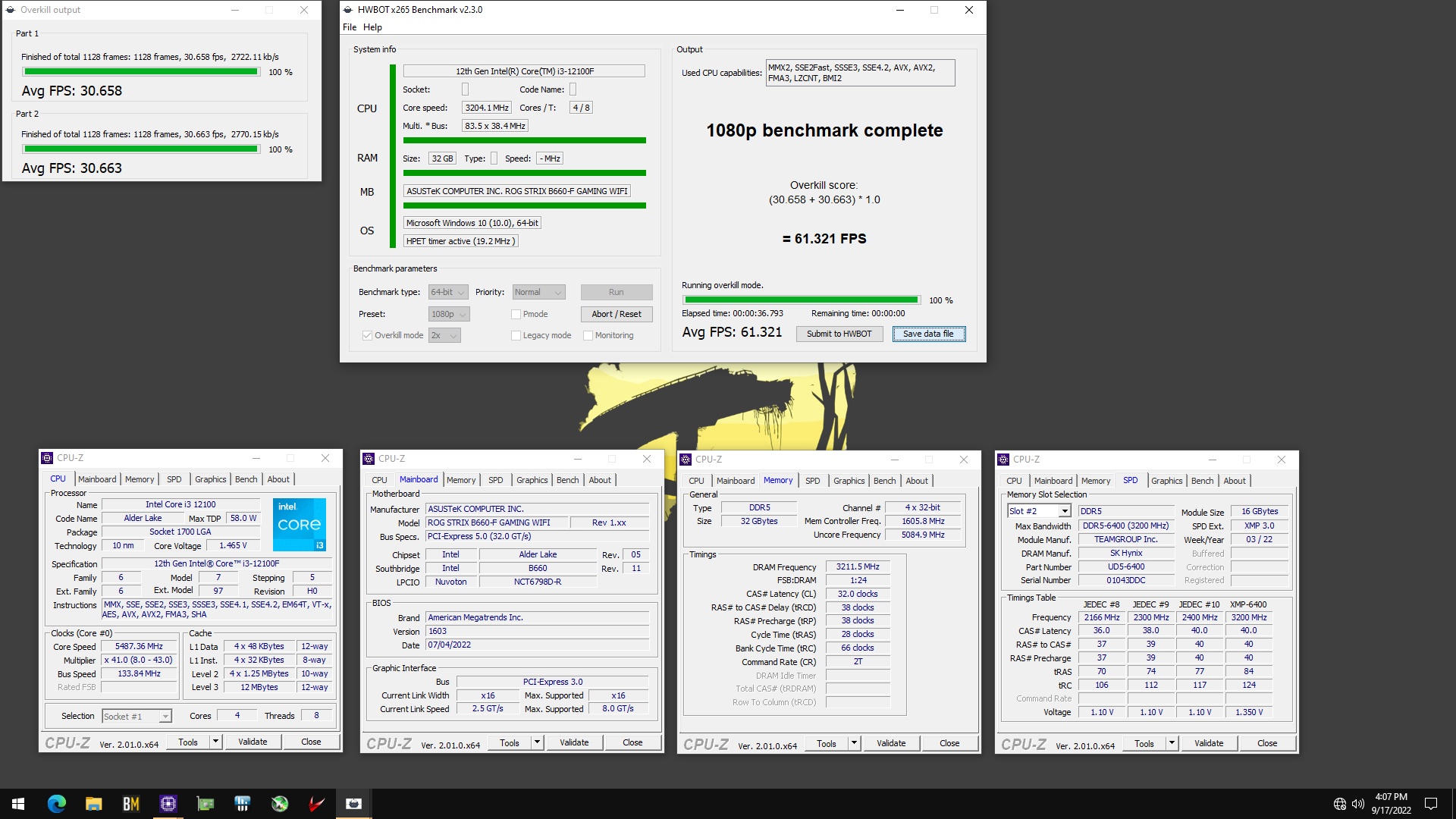
Task: Click the XMP-6400 column header
Action: click(x=1248, y=604)
